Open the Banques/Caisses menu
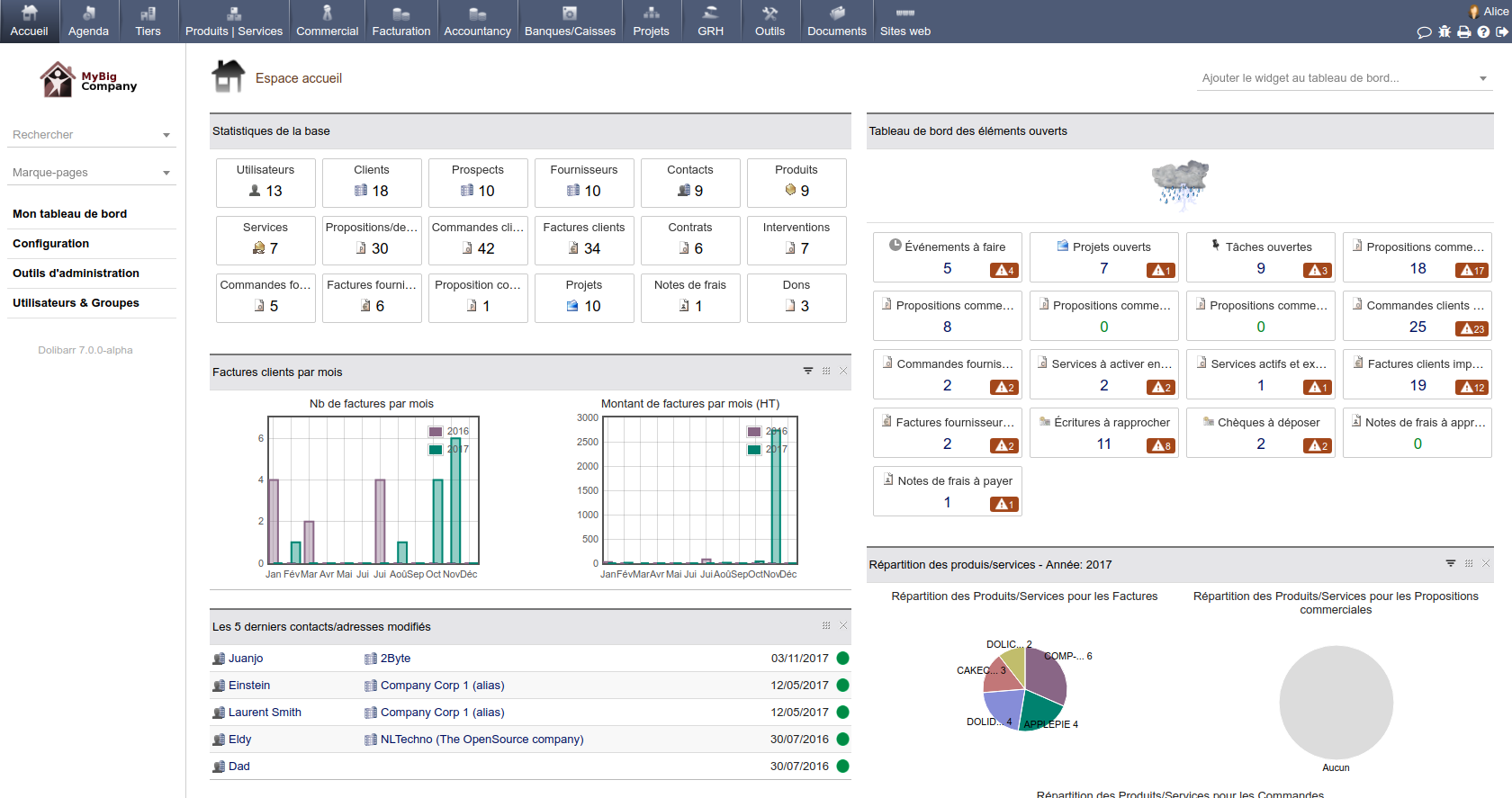The image size is (1512, 798). (x=570, y=22)
